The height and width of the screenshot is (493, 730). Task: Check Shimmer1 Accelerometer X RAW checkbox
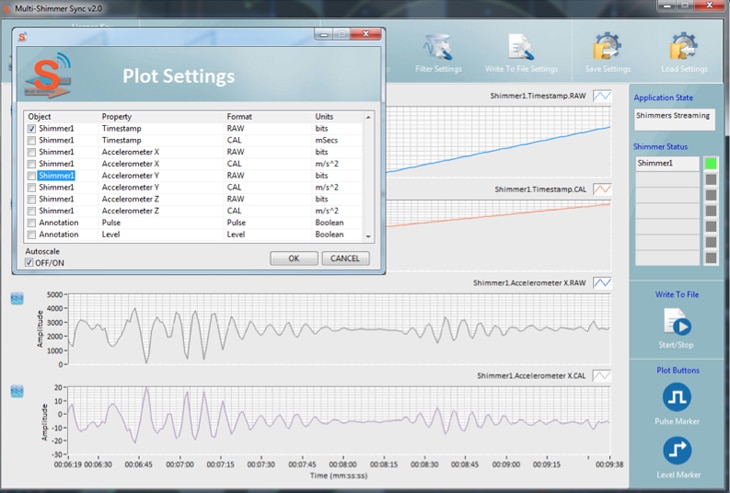click(x=31, y=152)
